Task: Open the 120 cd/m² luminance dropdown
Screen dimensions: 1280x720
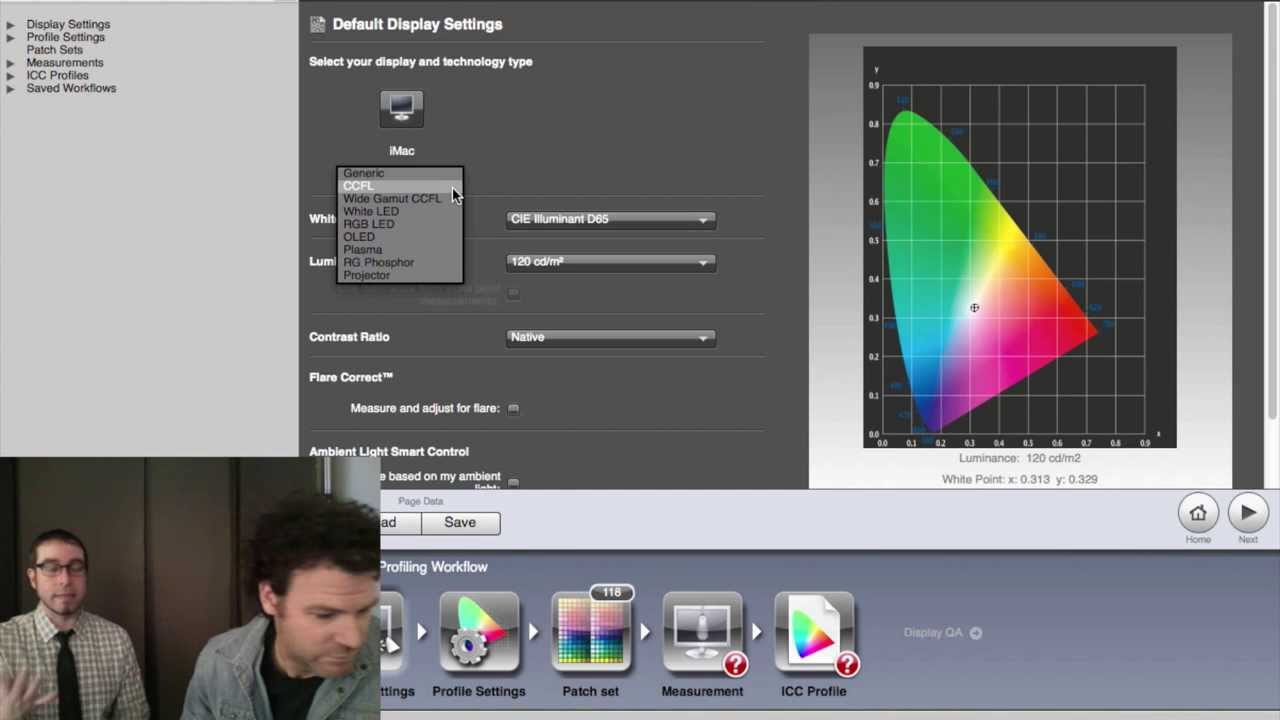Action: pyautogui.click(x=611, y=262)
